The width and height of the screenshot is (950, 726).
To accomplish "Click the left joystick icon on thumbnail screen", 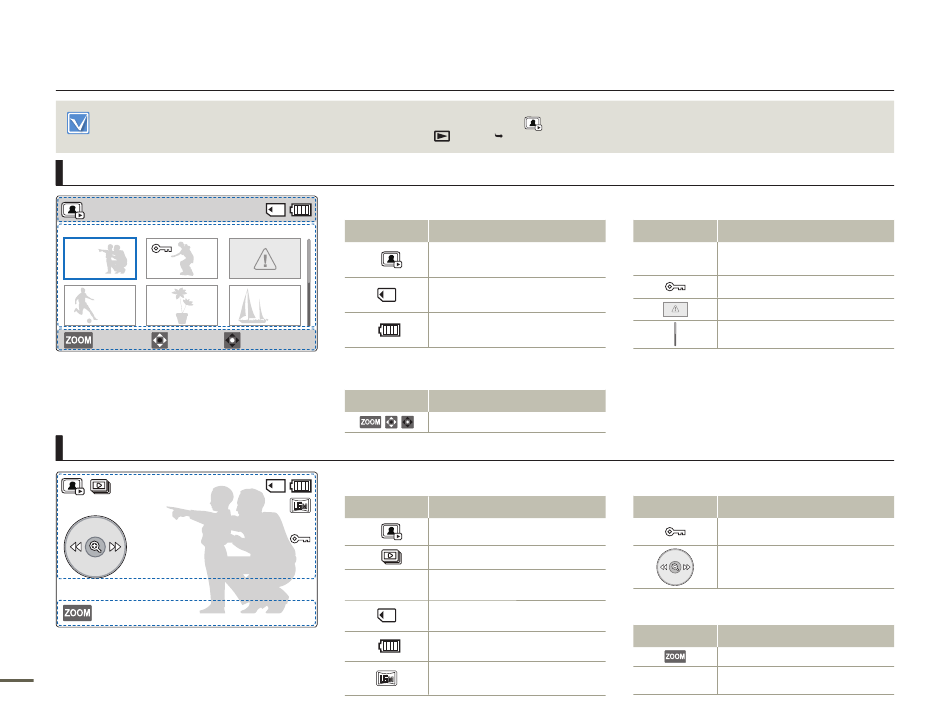I will tap(159, 340).
